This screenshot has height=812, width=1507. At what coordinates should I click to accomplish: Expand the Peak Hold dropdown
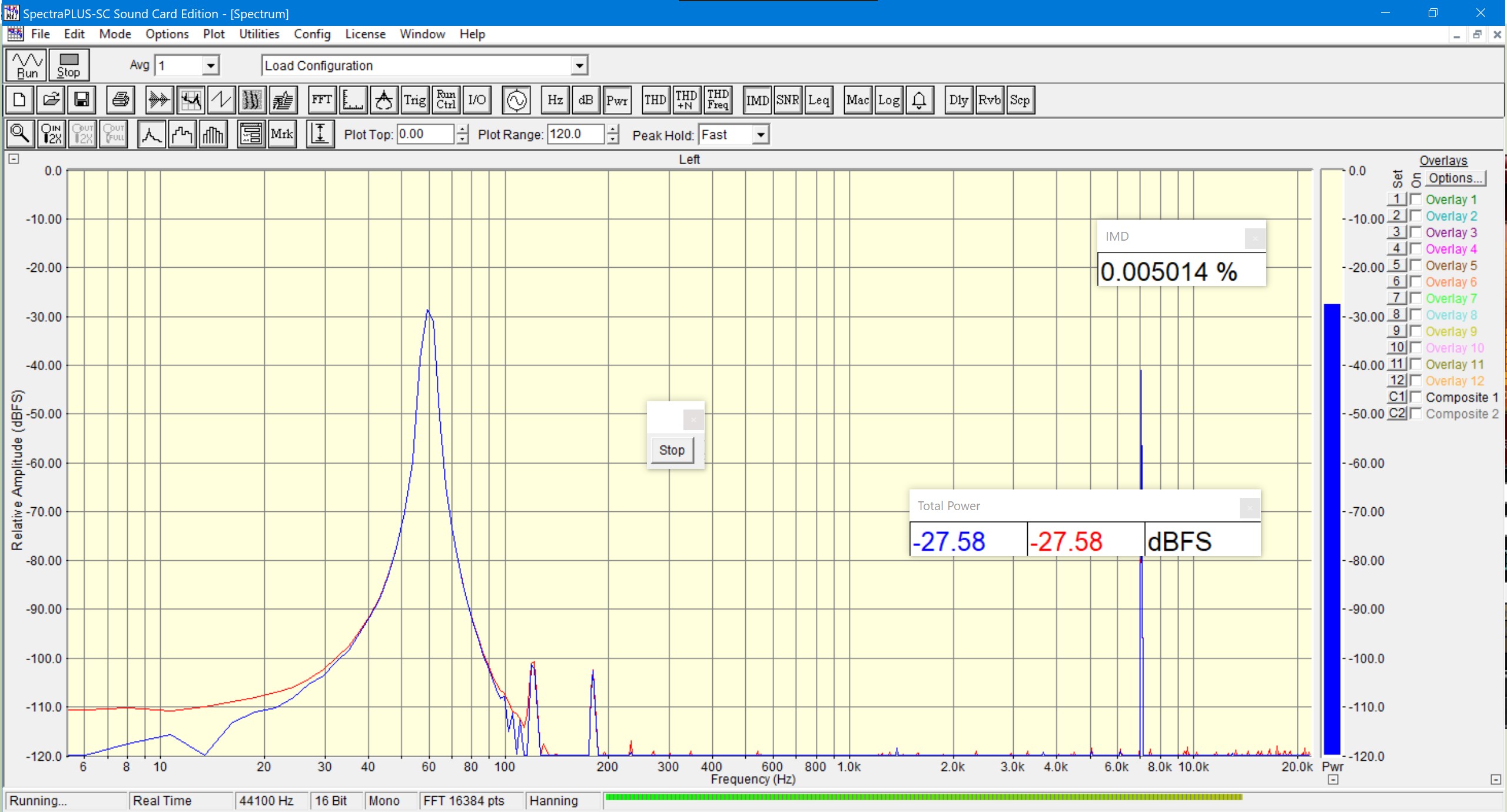(761, 135)
